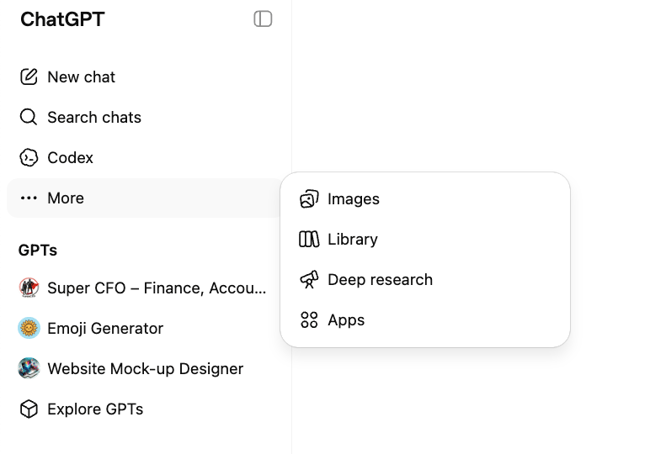The image size is (650, 454).
Task: Click the Codex icon in sidebar
Action: click(x=29, y=158)
